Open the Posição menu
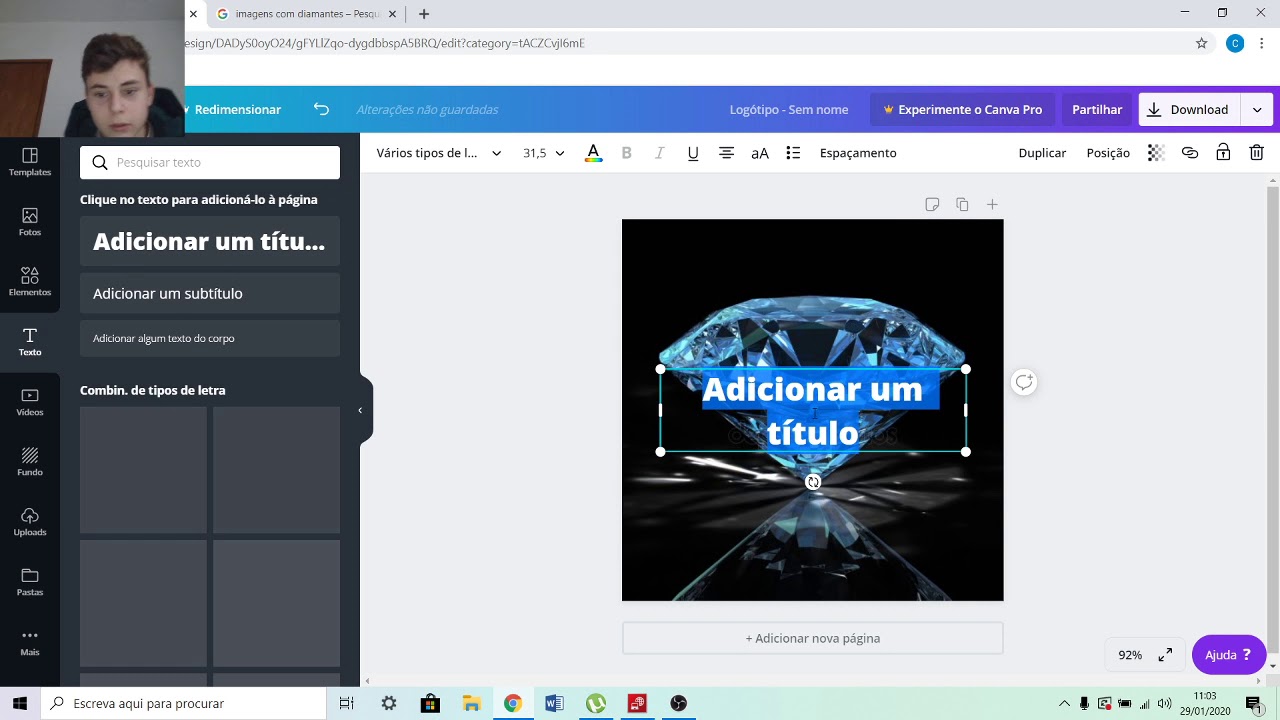This screenshot has width=1280, height=720. (x=1108, y=153)
